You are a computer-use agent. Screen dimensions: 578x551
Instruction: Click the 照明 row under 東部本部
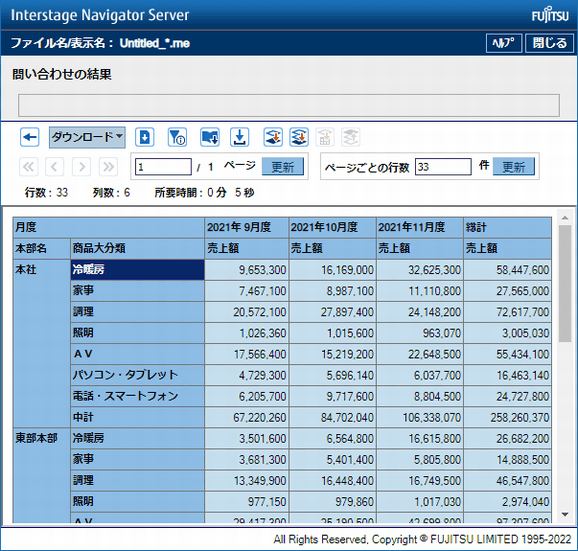(137, 502)
